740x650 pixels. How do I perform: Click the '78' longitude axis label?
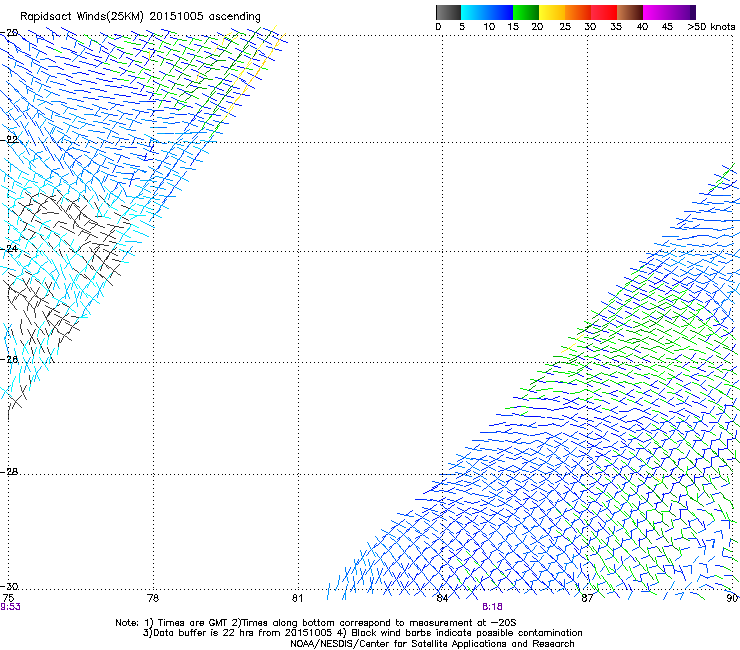pyautogui.click(x=153, y=598)
